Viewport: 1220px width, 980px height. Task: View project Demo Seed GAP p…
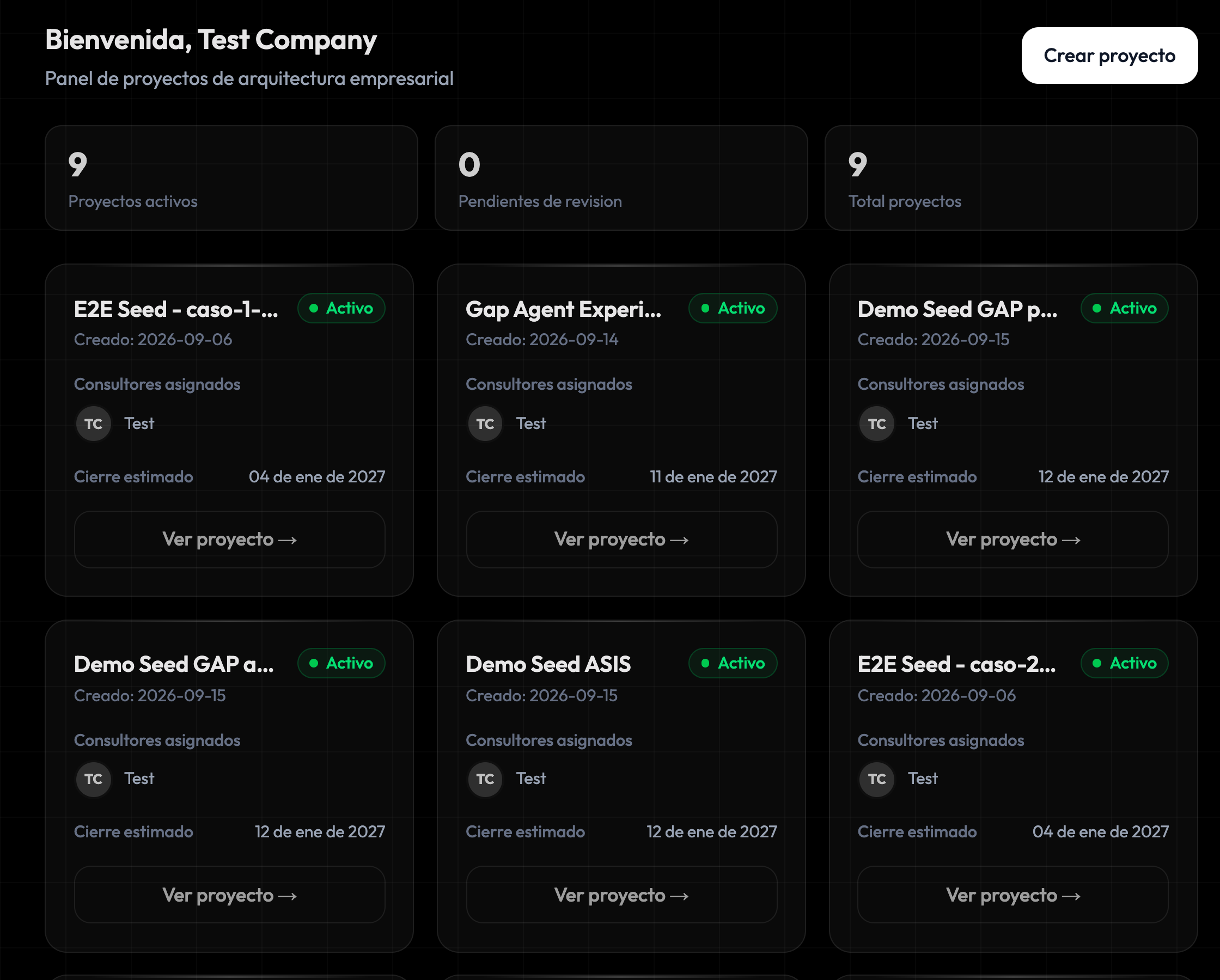pos(1013,539)
